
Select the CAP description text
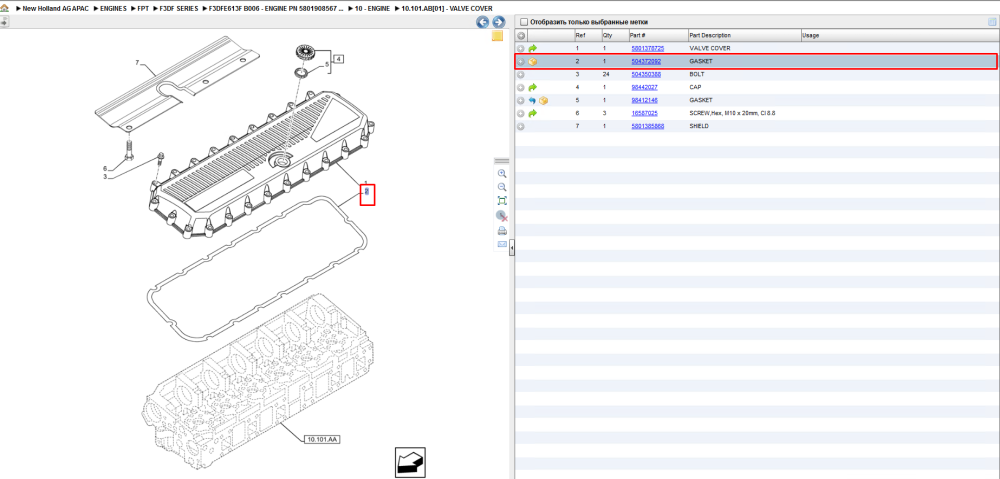pyautogui.click(x=695, y=87)
